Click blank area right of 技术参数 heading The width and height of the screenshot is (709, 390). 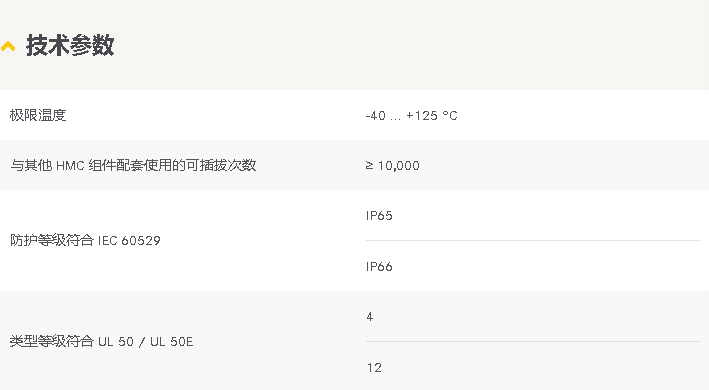pyautogui.click(x=407, y=45)
